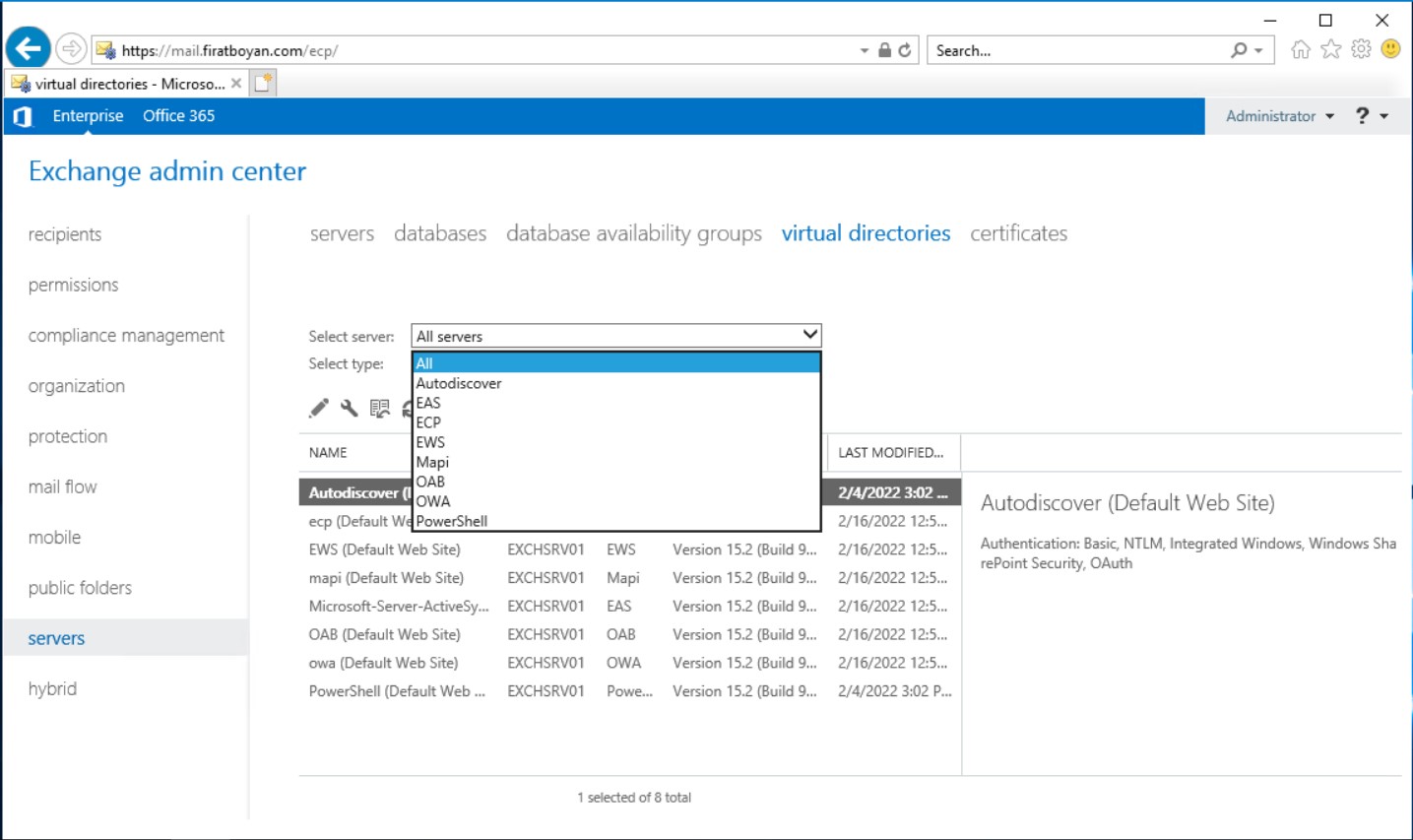The image size is (1413, 840).
Task: Select the Microsoft-Server-ActiveSync row
Action: pyautogui.click(x=630, y=607)
